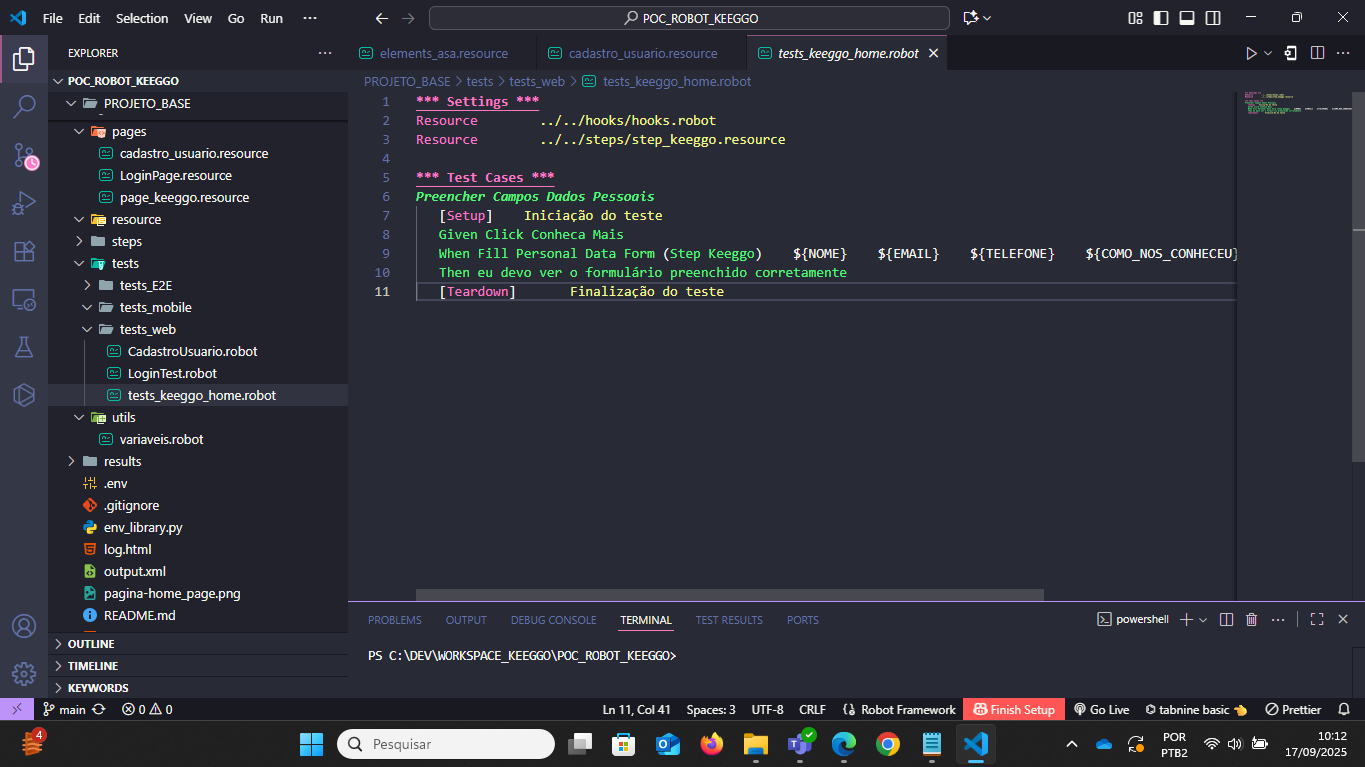Click tabnine basic status item

(1196, 709)
